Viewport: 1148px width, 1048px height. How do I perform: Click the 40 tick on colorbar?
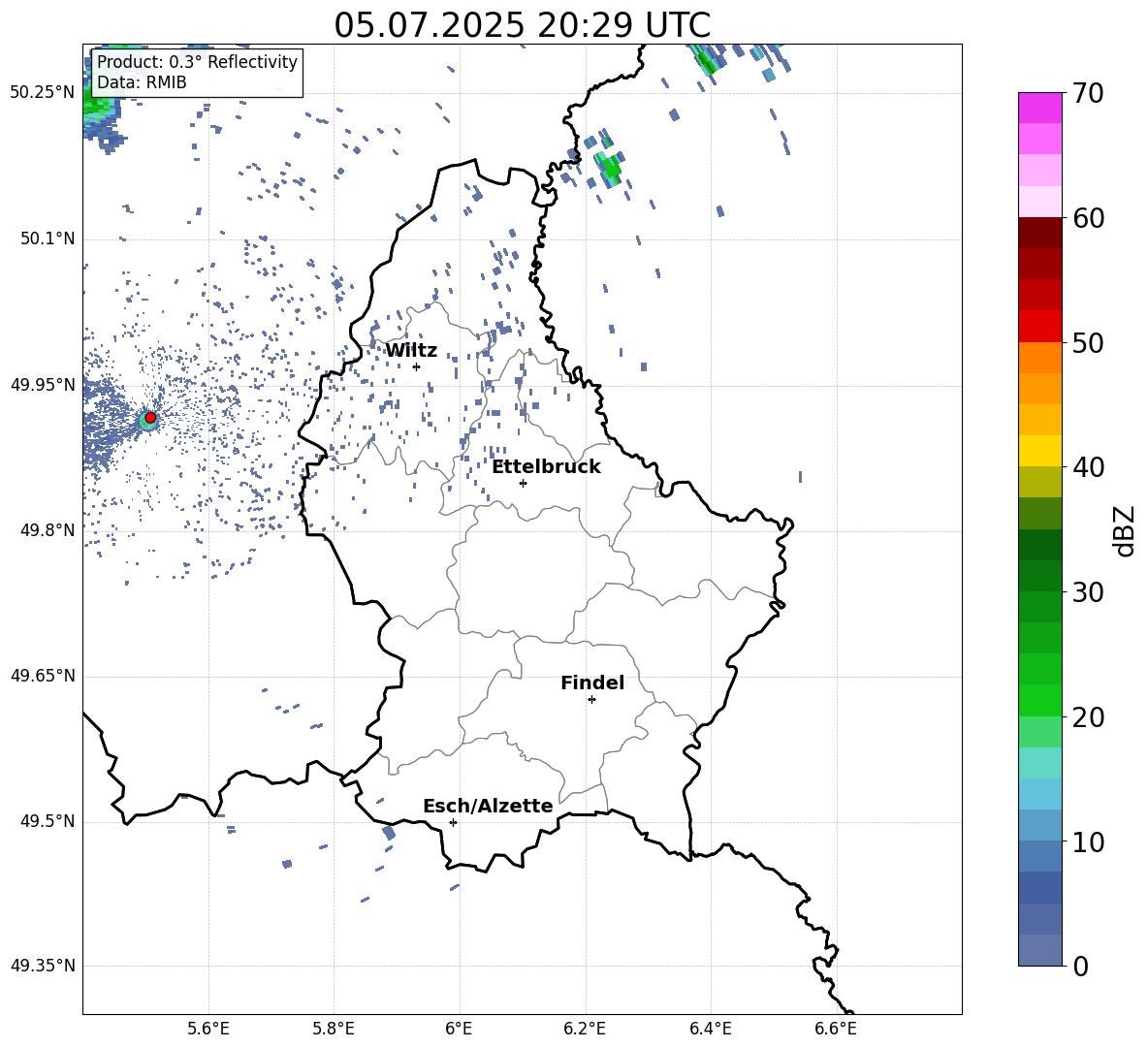click(1088, 467)
